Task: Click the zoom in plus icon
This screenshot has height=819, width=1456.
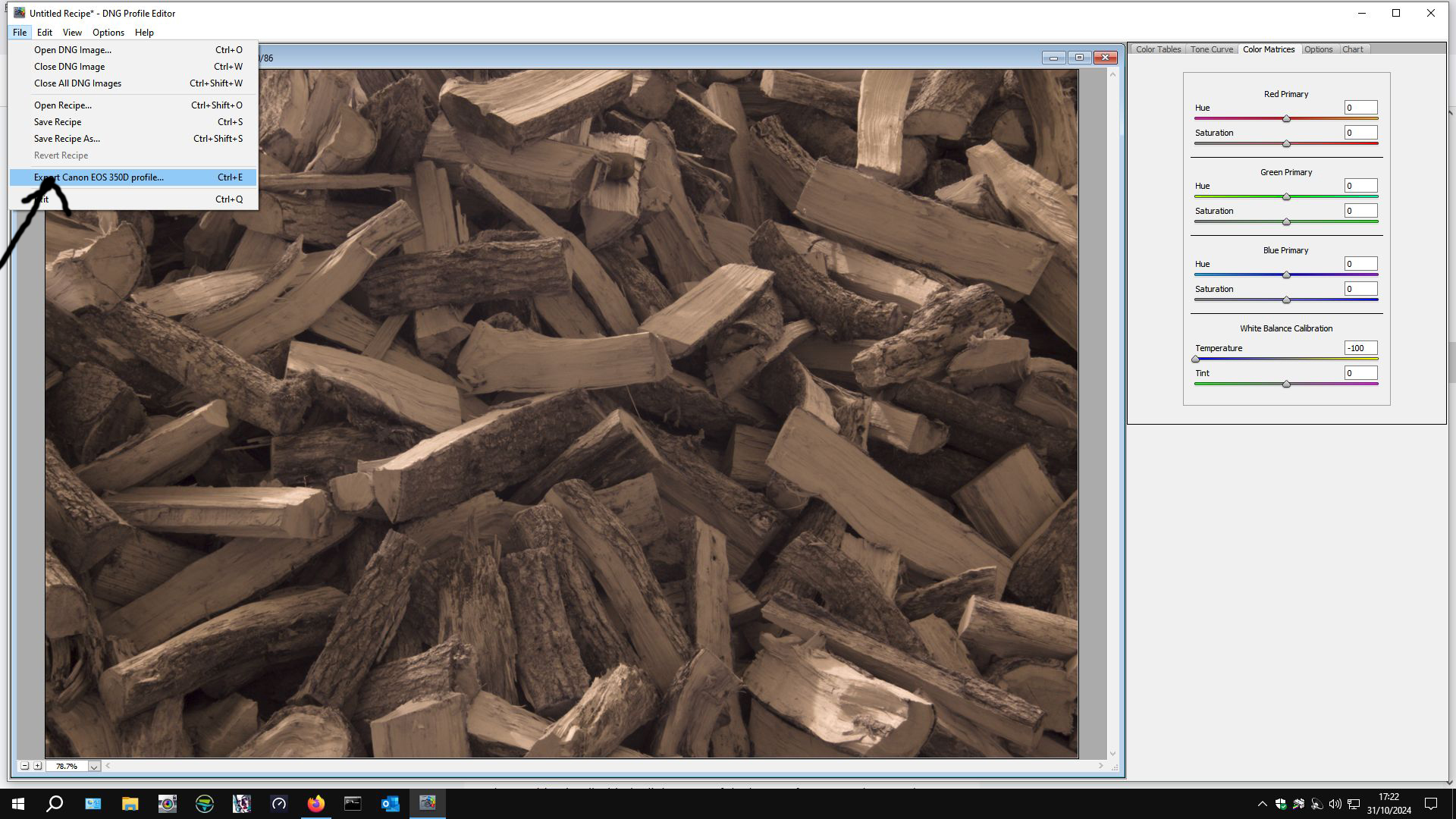Action: point(37,766)
